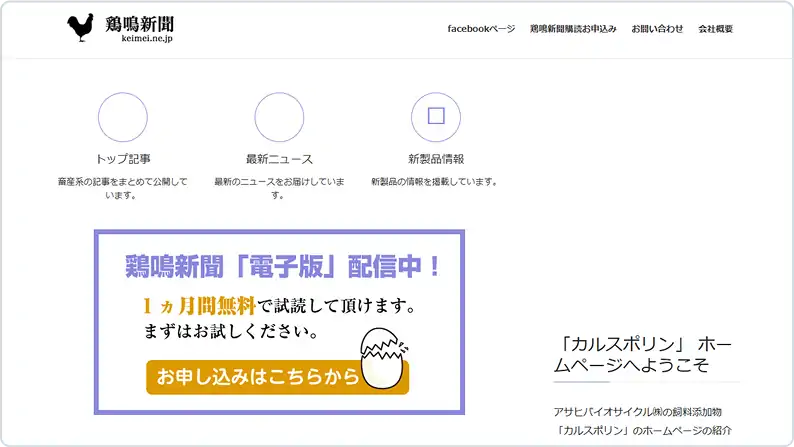Click the アサヒバイオサイクル㈱の飼料添加物 text
This screenshot has height=447, width=794.
[637, 411]
